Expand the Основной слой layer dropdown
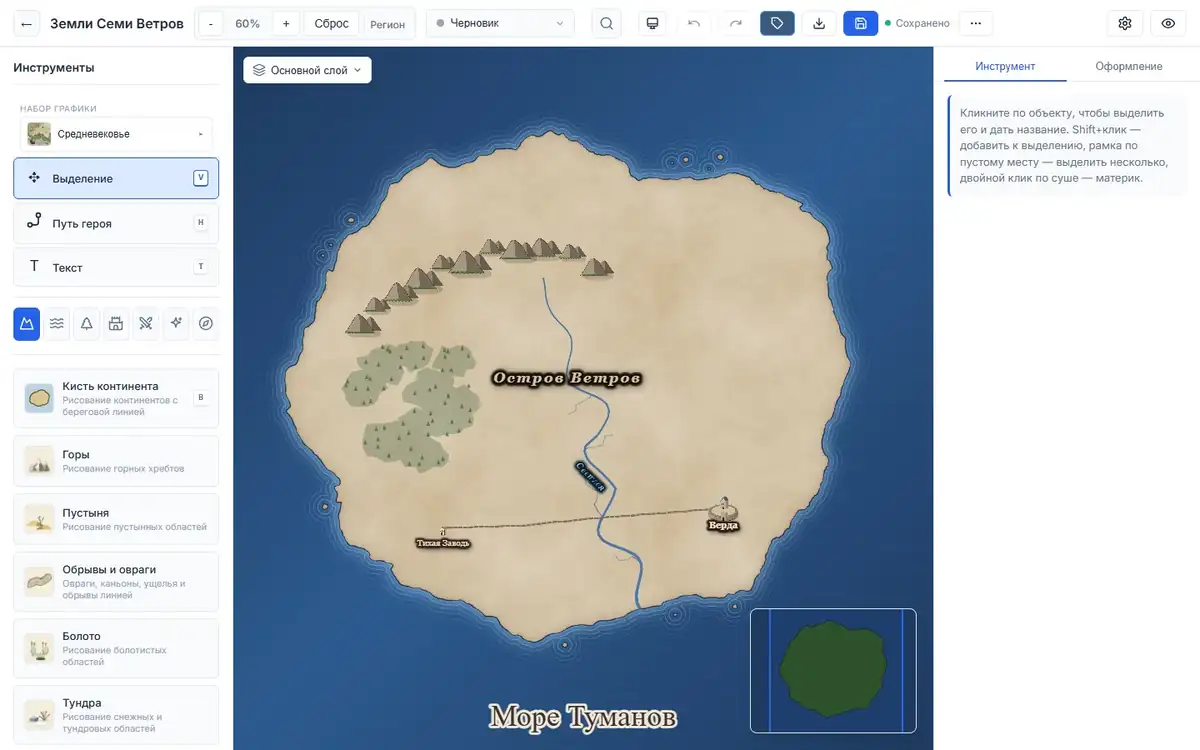Viewport: 1200px width, 750px height. [x=308, y=70]
